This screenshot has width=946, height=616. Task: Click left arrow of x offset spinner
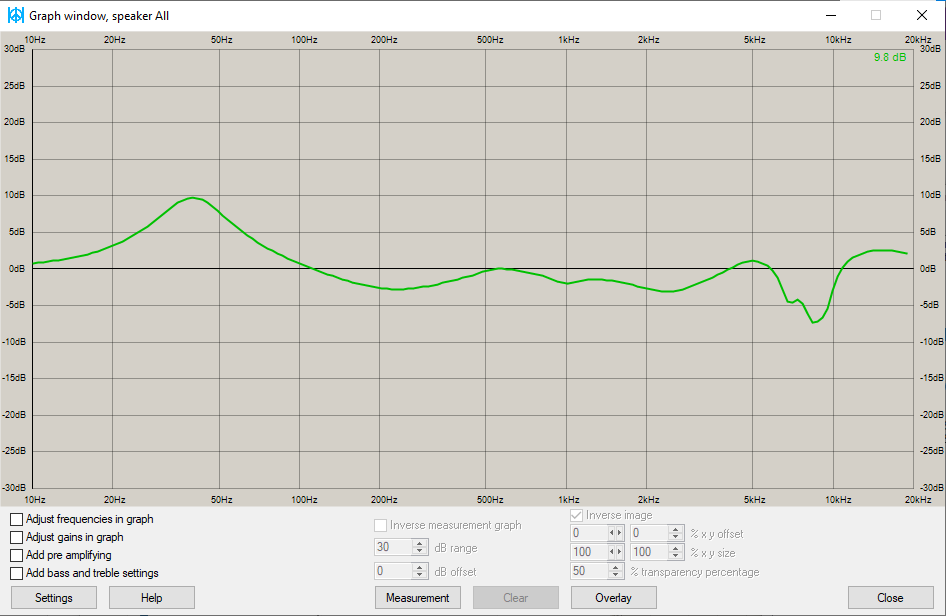[x=612, y=533]
